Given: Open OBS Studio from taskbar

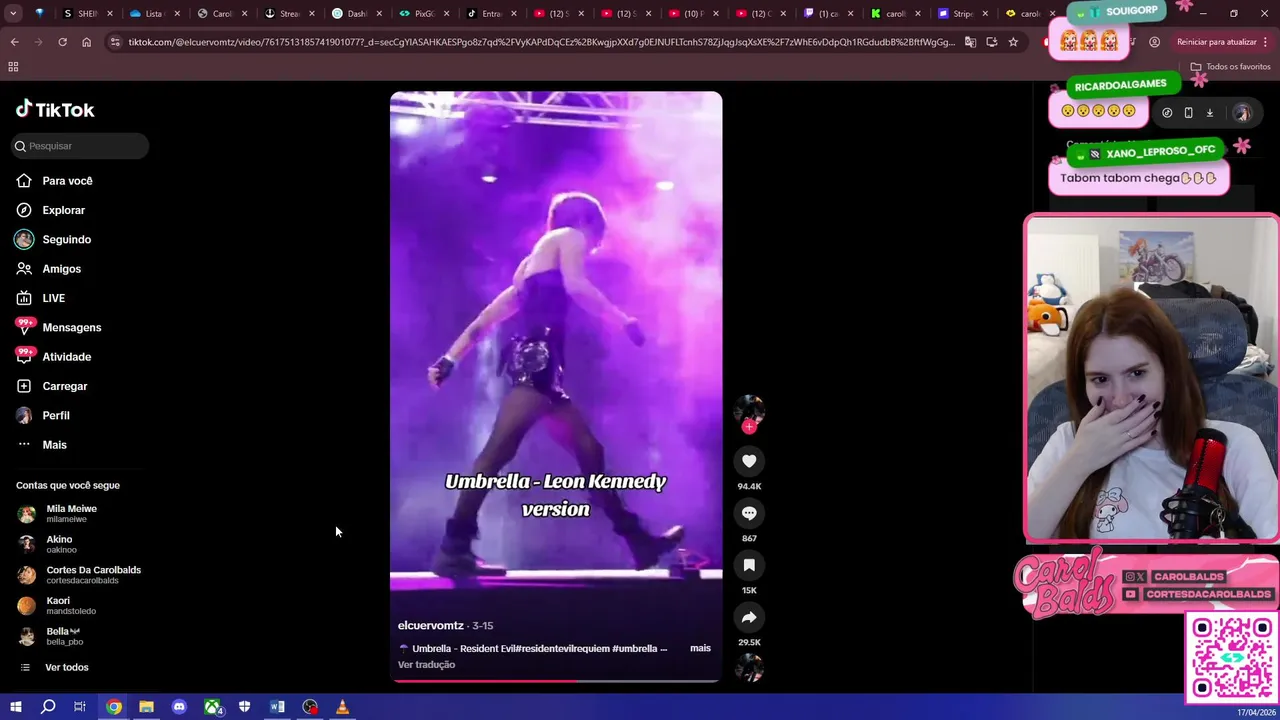Looking at the screenshot, I should (310, 707).
